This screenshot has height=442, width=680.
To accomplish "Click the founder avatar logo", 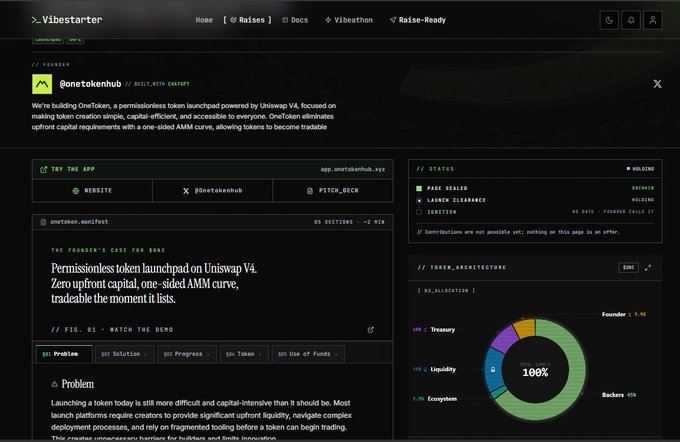I will (42, 84).
